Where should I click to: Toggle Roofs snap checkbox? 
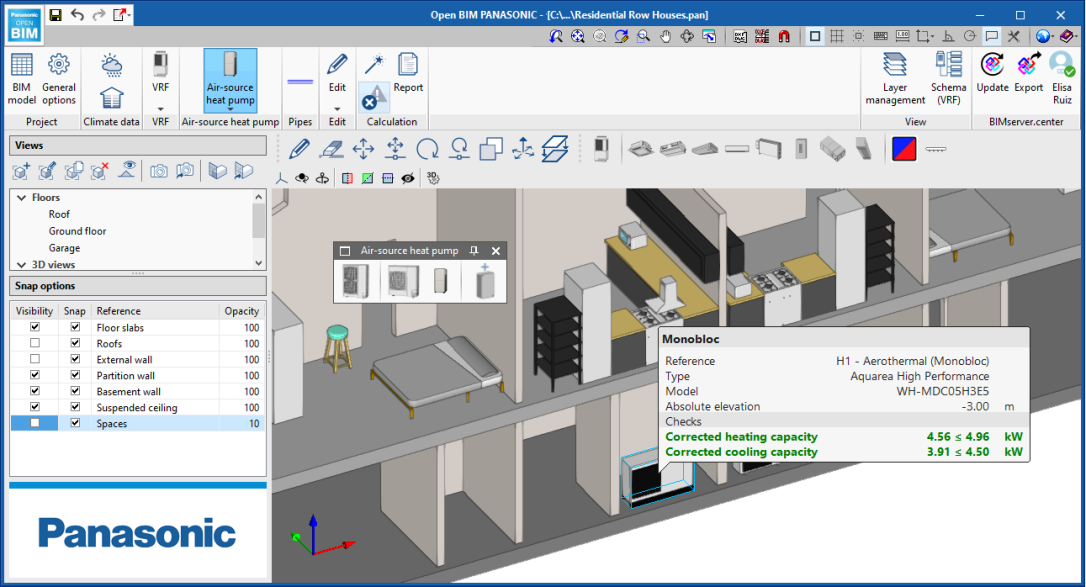click(x=75, y=343)
